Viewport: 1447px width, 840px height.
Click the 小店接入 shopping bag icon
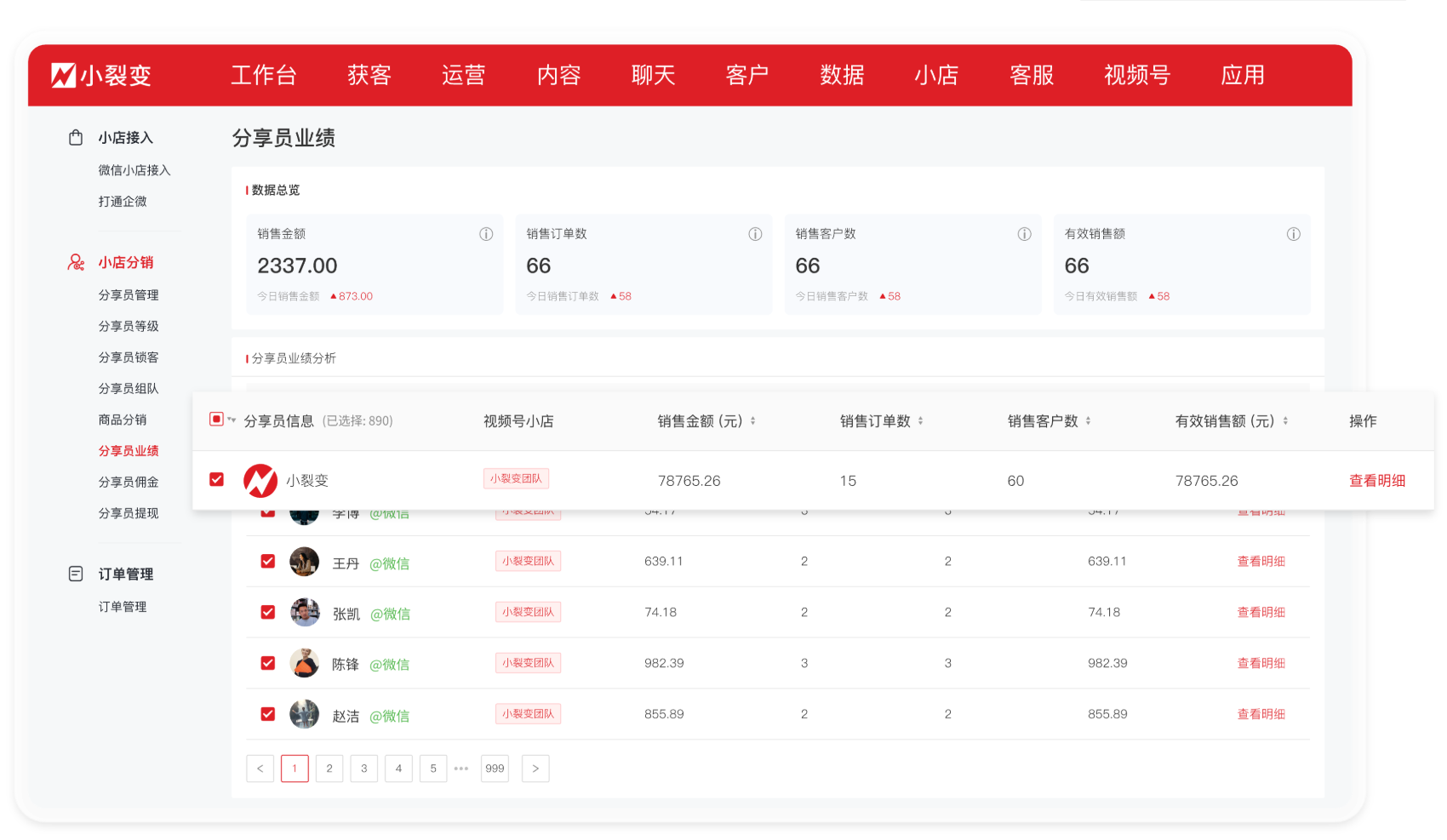(x=76, y=137)
